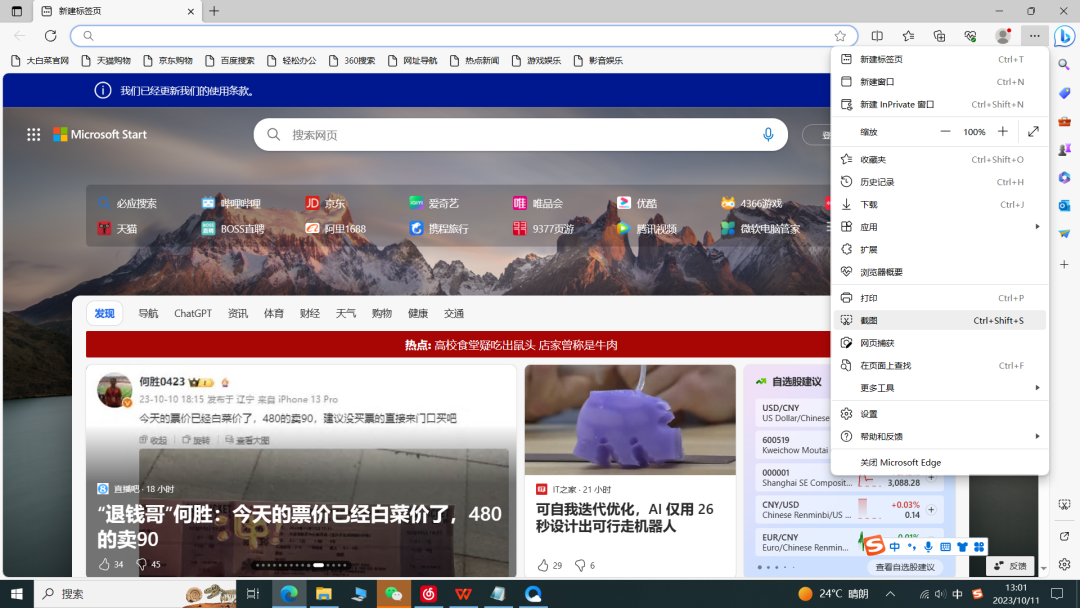Click the voice search microphone icon
Screen dimensions: 1080x608
click(768, 134)
